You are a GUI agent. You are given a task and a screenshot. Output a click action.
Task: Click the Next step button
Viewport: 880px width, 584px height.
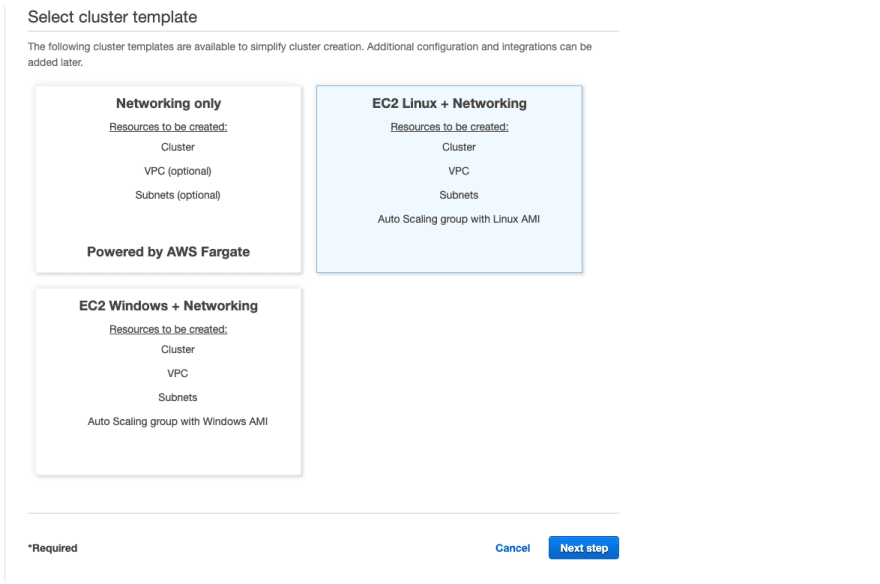coord(584,548)
